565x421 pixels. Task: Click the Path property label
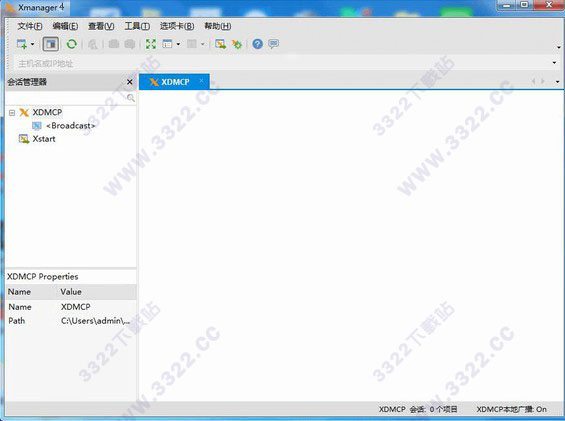point(17,321)
